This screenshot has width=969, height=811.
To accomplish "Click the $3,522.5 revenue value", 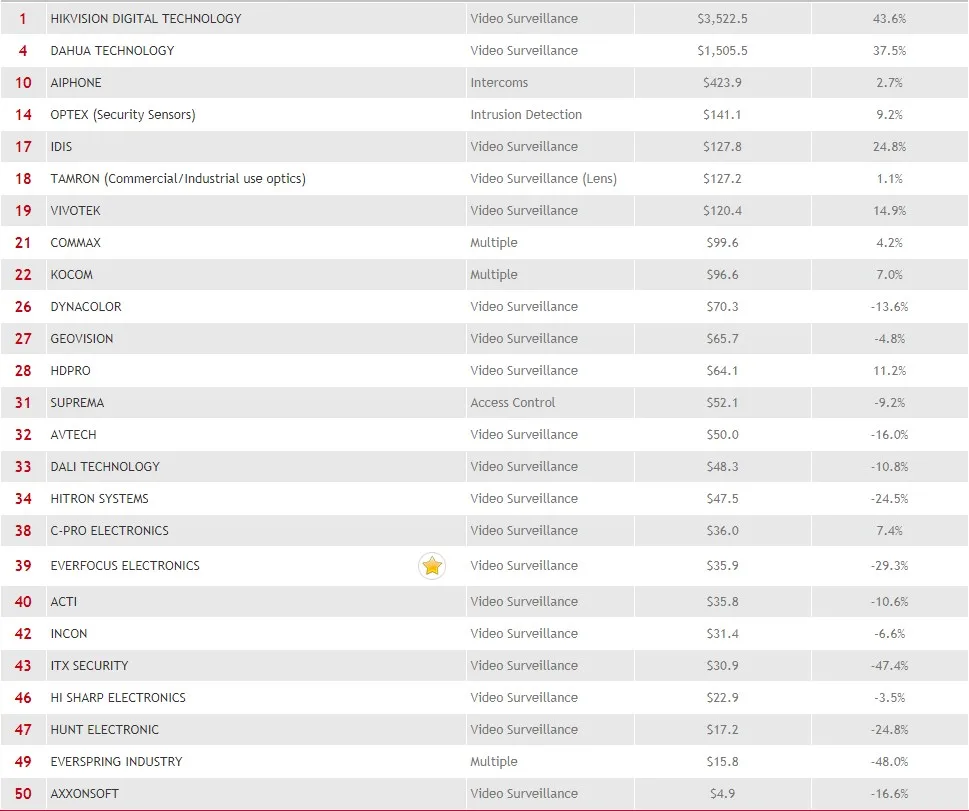I will click(722, 19).
